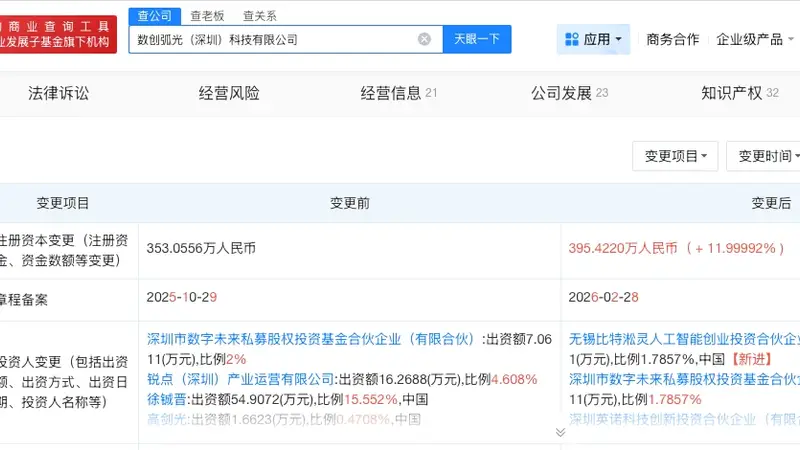800x450 pixels.
Task: Open 高剑光 shareholder link
Action: click(166, 419)
